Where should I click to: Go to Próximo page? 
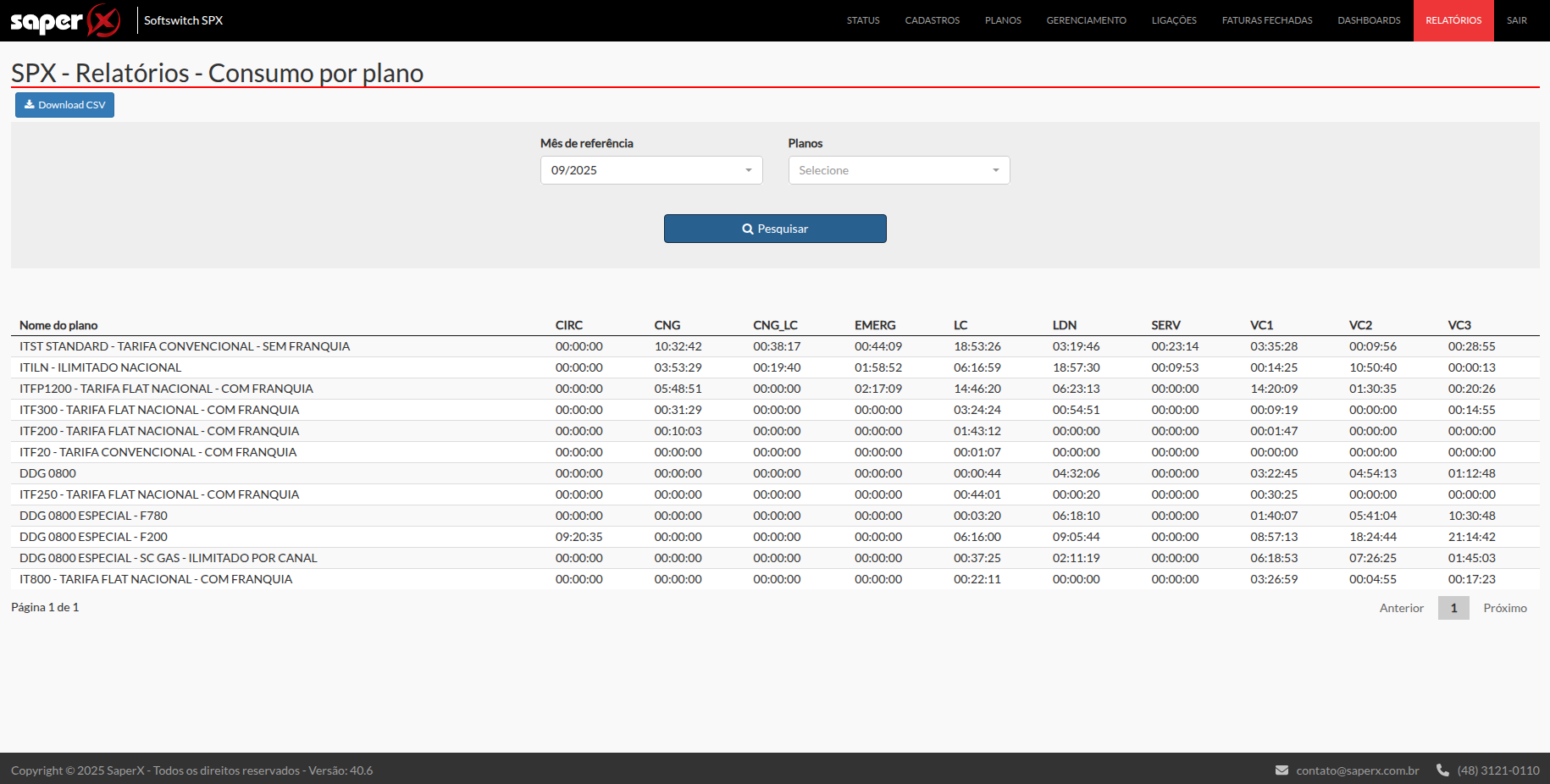(1505, 608)
